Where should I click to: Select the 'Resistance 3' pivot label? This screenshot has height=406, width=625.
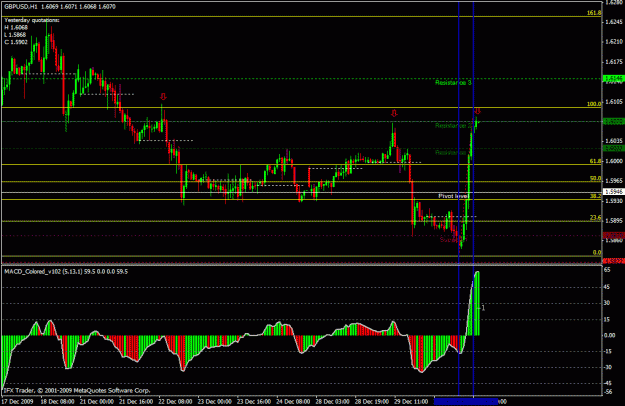(453, 82)
